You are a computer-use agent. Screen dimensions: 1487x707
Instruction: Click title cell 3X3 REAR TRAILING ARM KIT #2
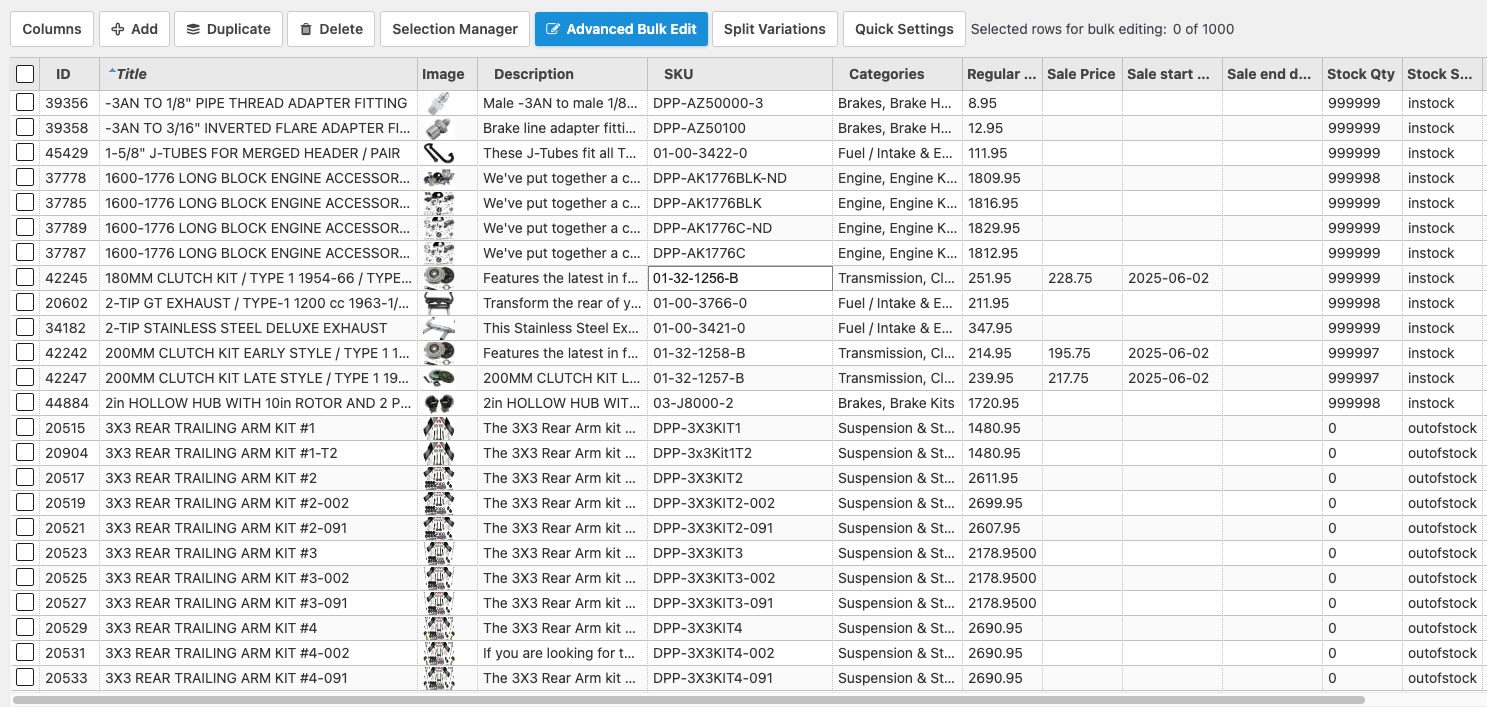coord(258,478)
